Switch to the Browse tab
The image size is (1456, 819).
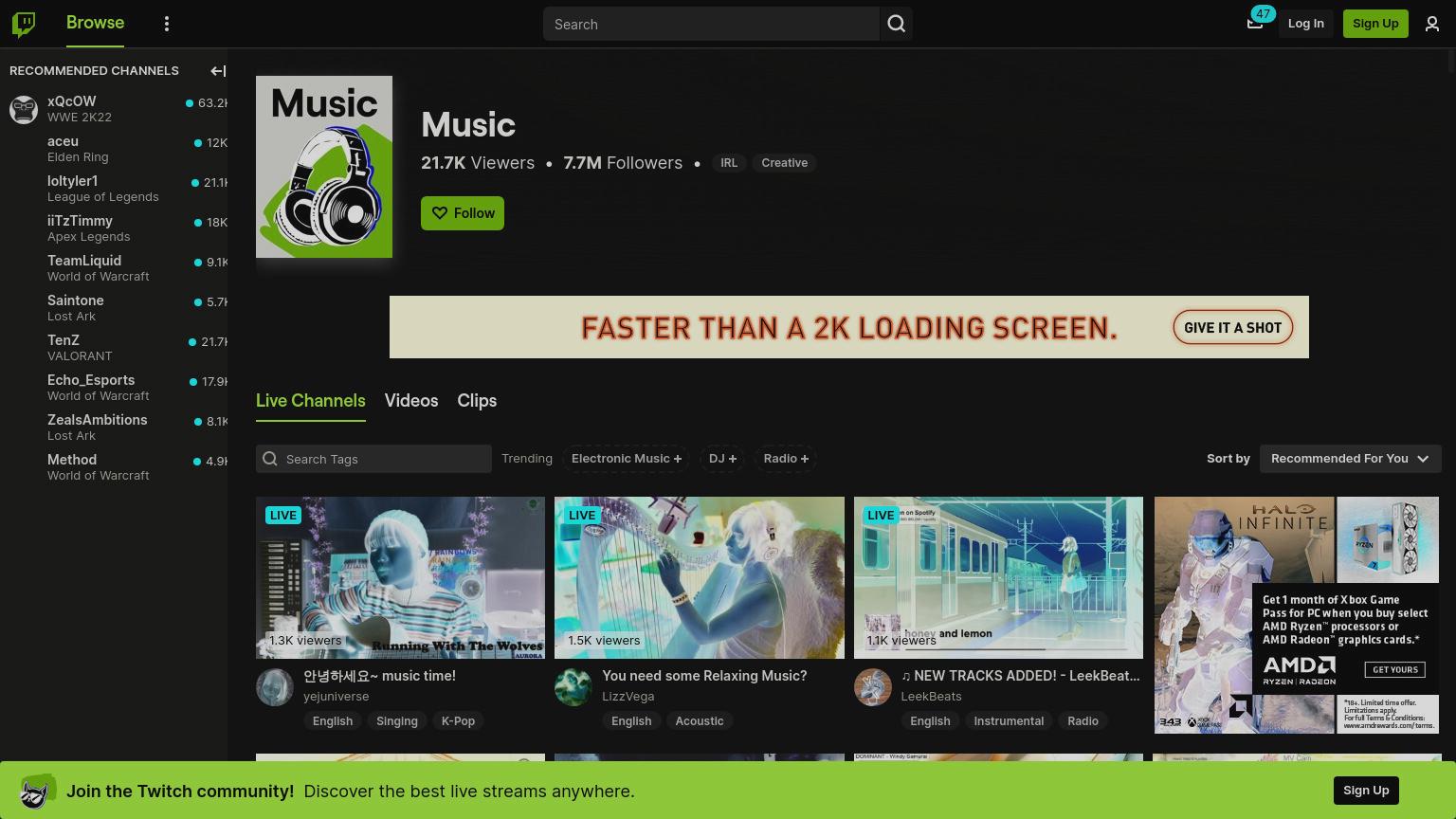[95, 23]
